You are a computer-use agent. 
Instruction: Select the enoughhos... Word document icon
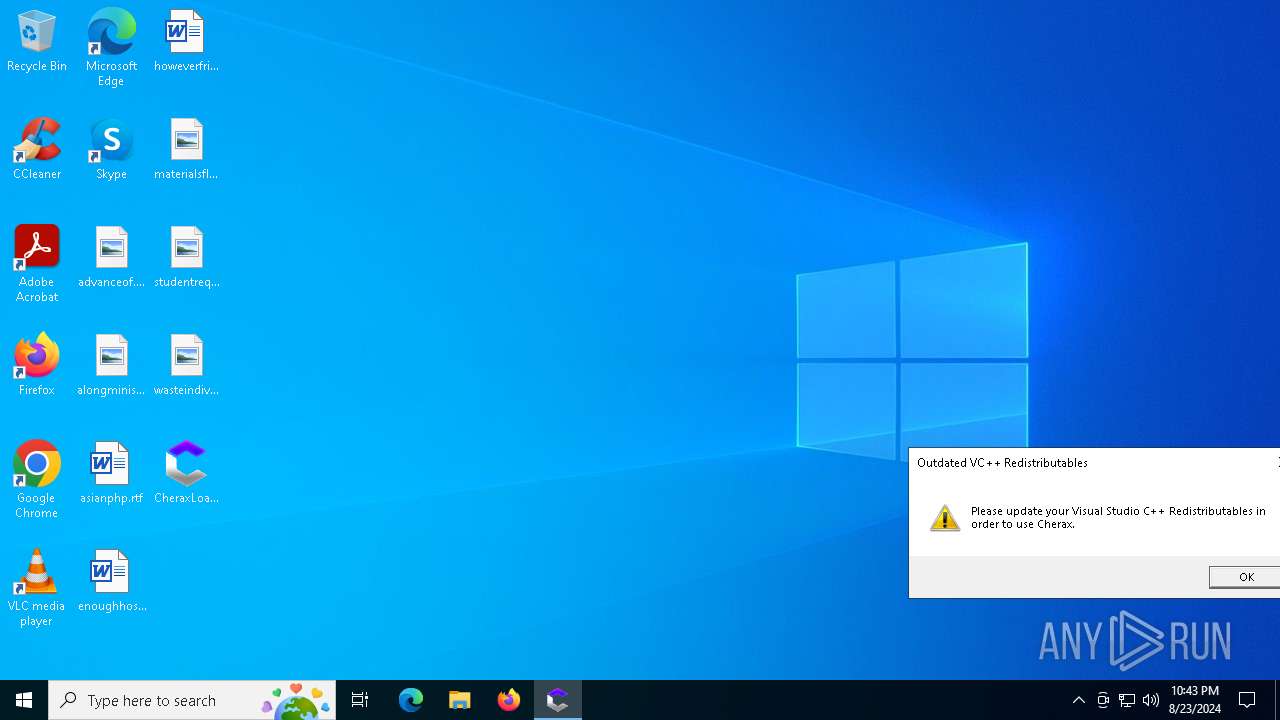click(x=111, y=582)
